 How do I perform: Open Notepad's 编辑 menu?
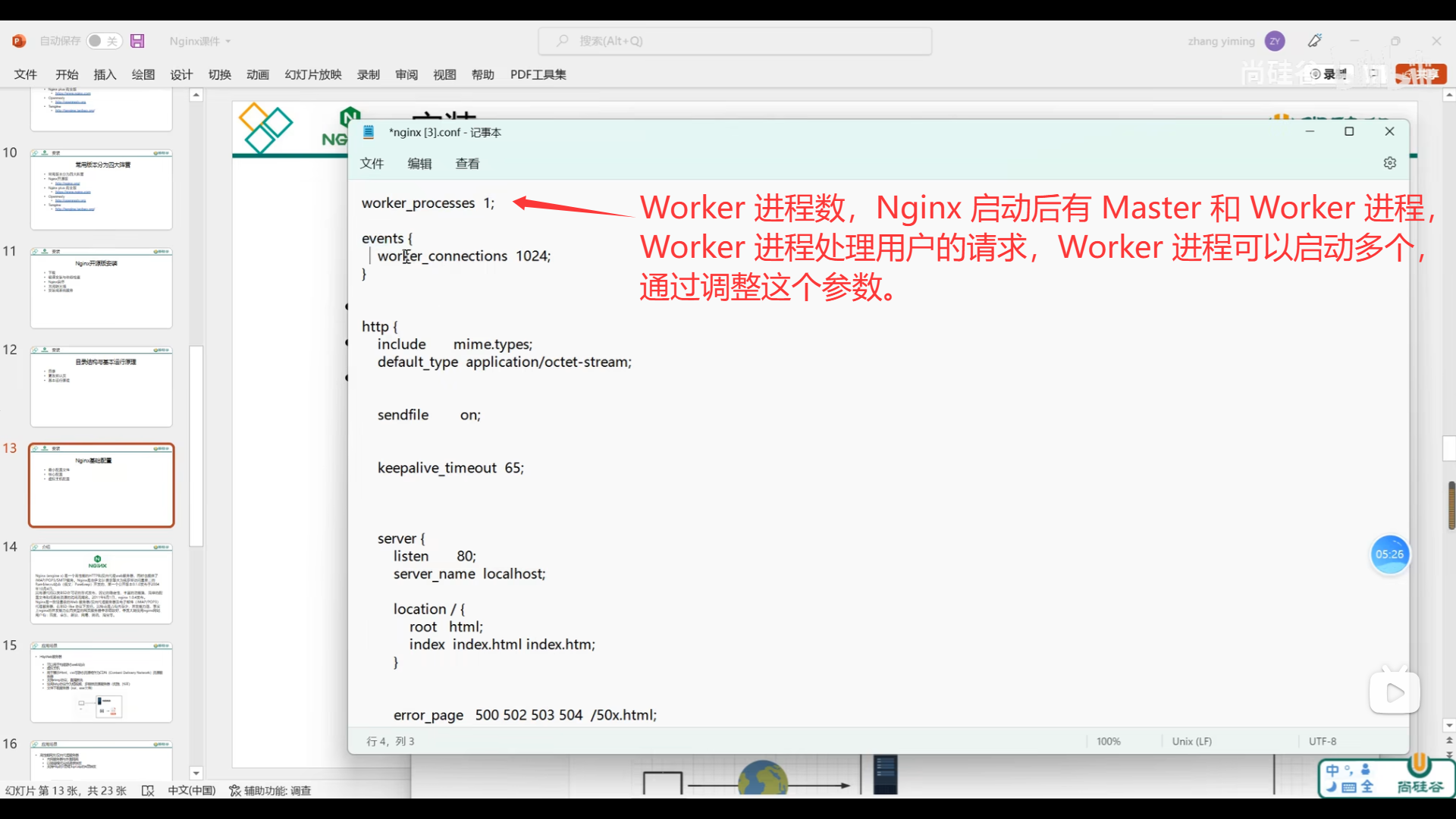point(419,163)
